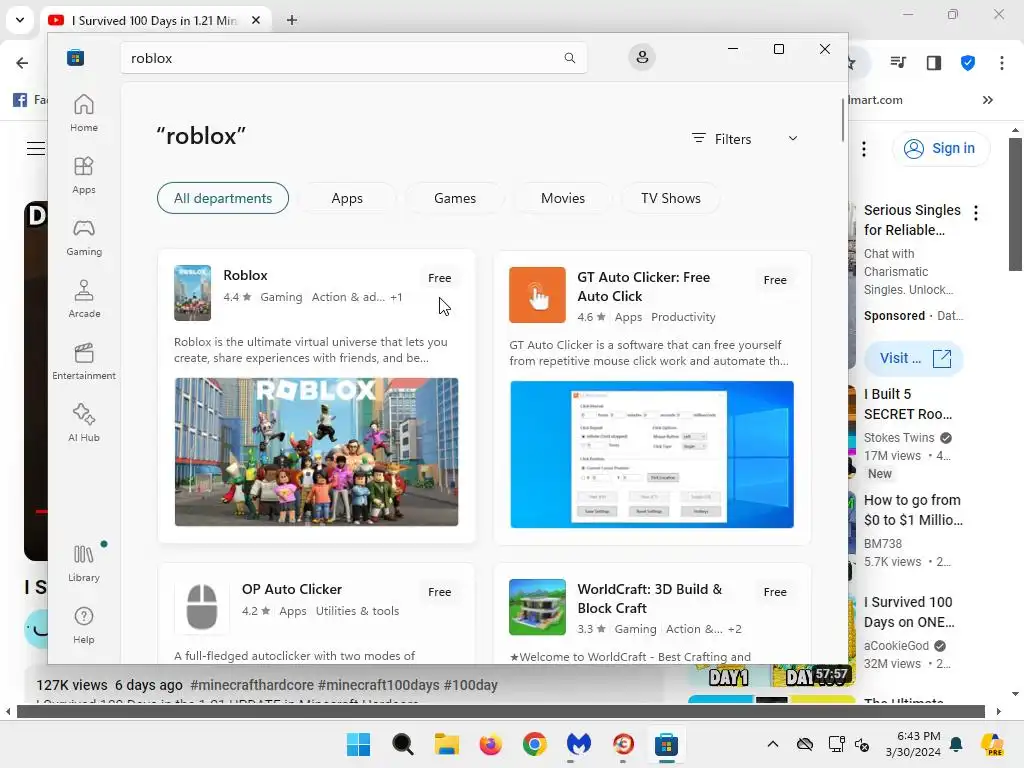This screenshot has height=768, width=1024.
Task: Click the GT Auto Clicker orange icon
Action: point(537,295)
